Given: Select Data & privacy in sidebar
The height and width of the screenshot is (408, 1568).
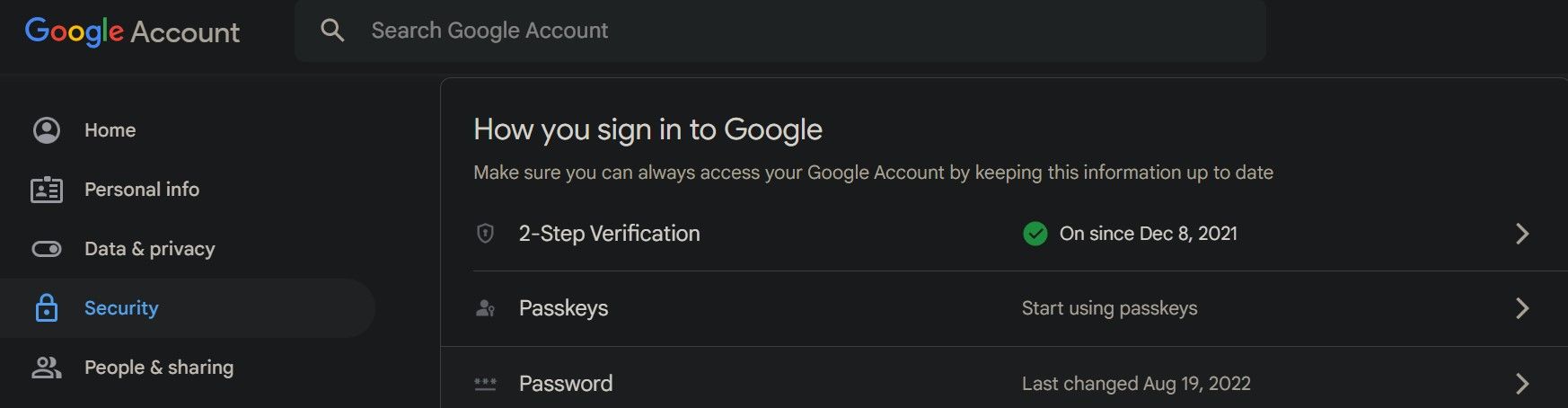Looking at the screenshot, I should [150, 249].
